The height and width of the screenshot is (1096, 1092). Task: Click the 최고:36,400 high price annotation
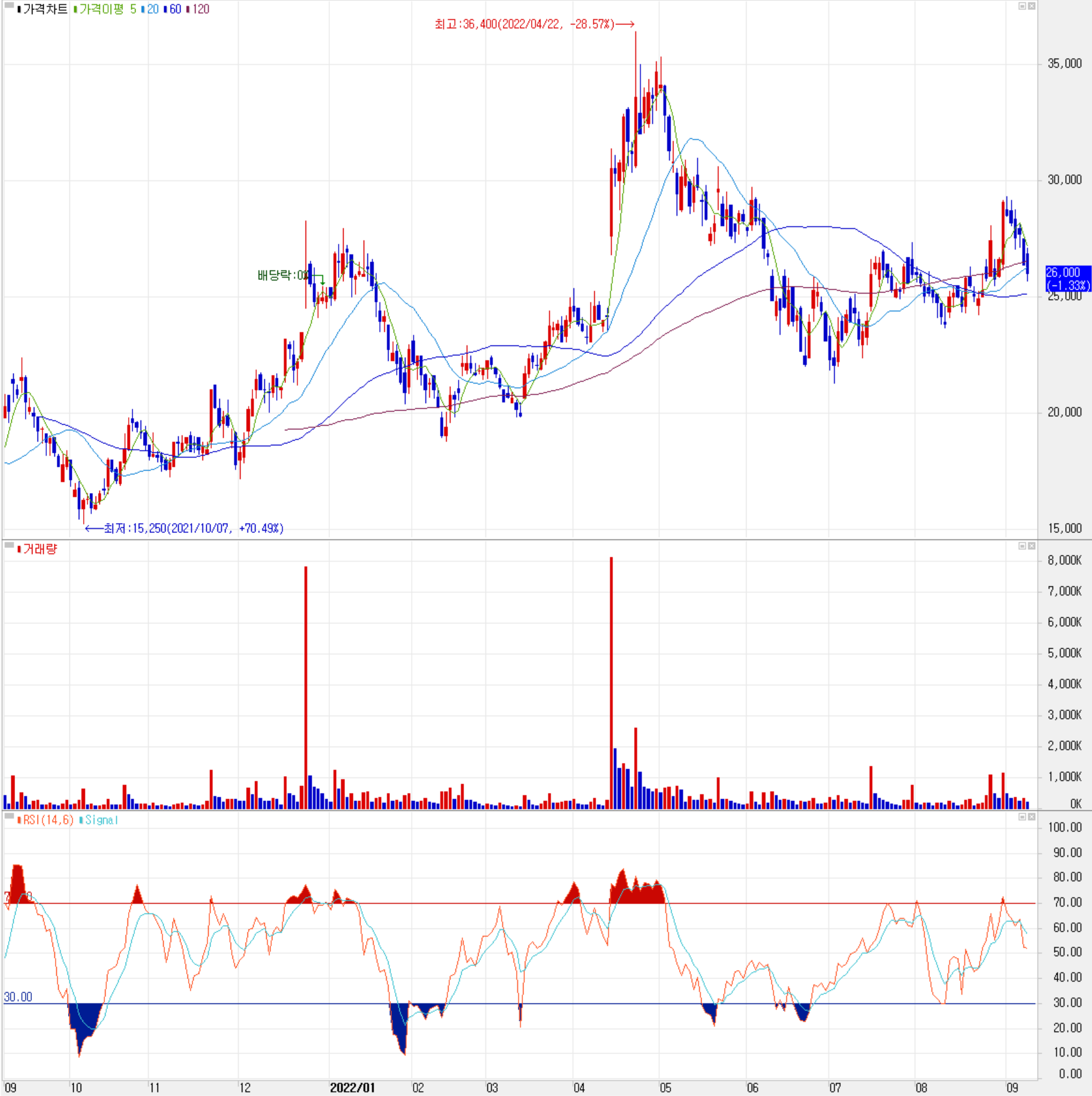(x=535, y=24)
